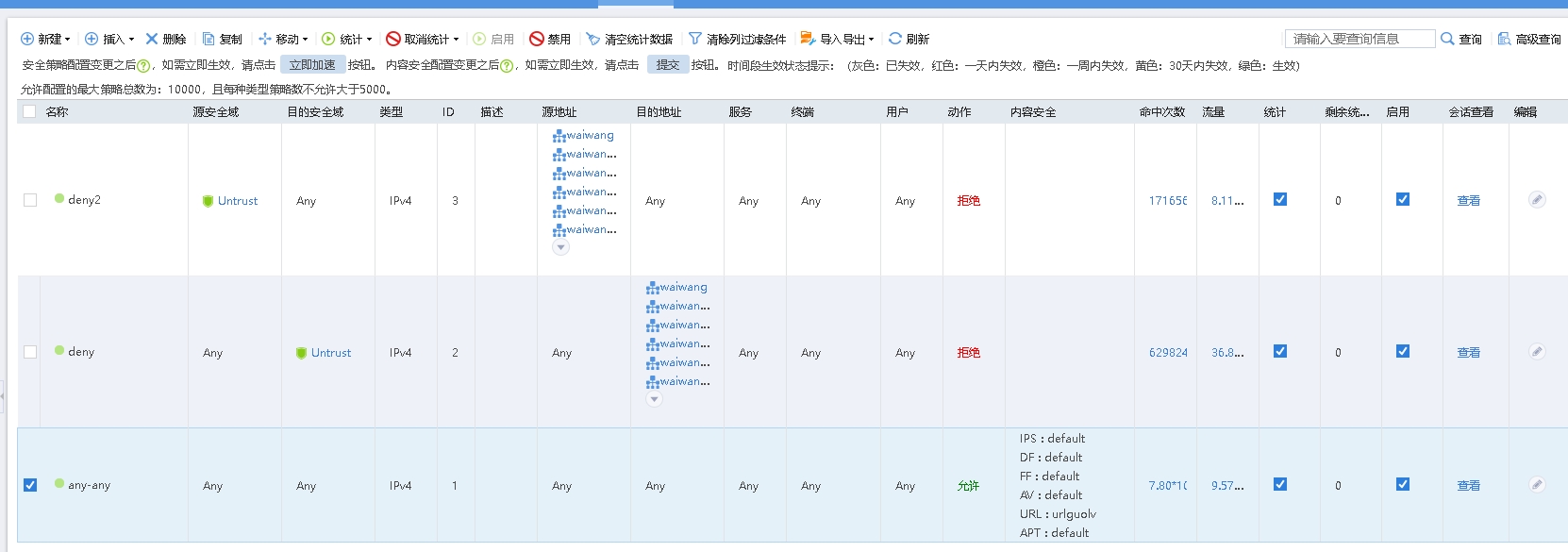
Task: Sort by the 名称 column header
Action: (x=57, y=111)
